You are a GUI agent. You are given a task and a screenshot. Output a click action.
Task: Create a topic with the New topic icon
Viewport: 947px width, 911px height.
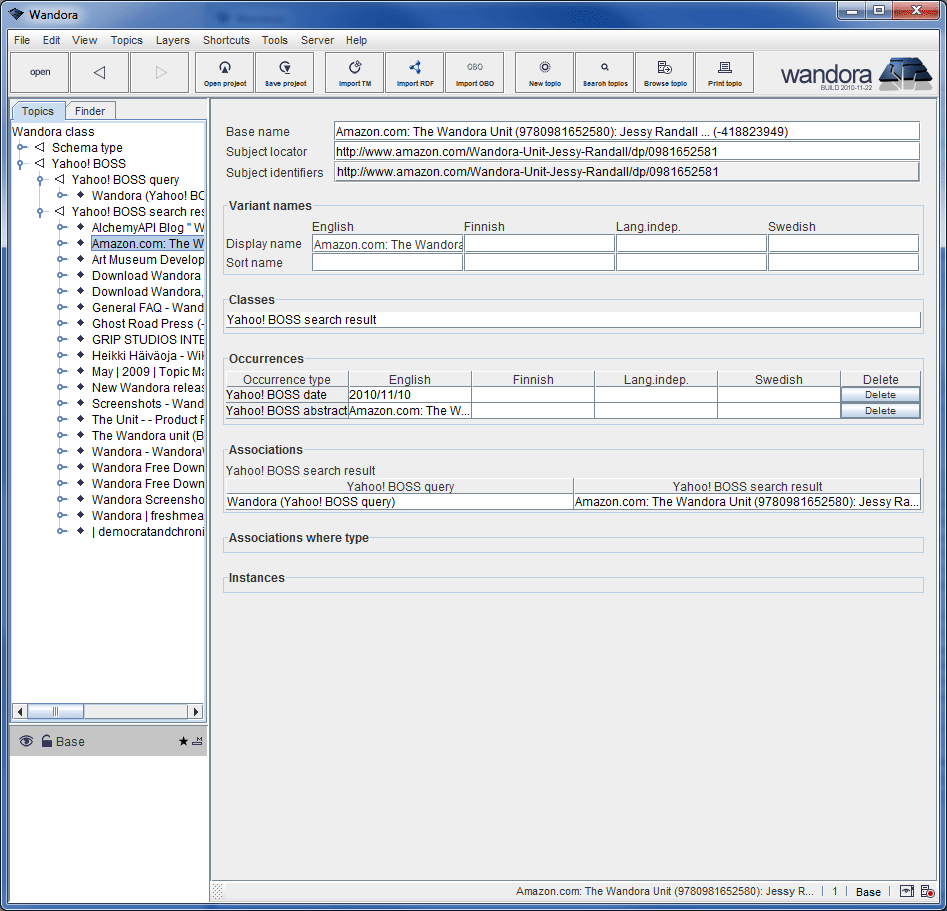coord(543,72)
